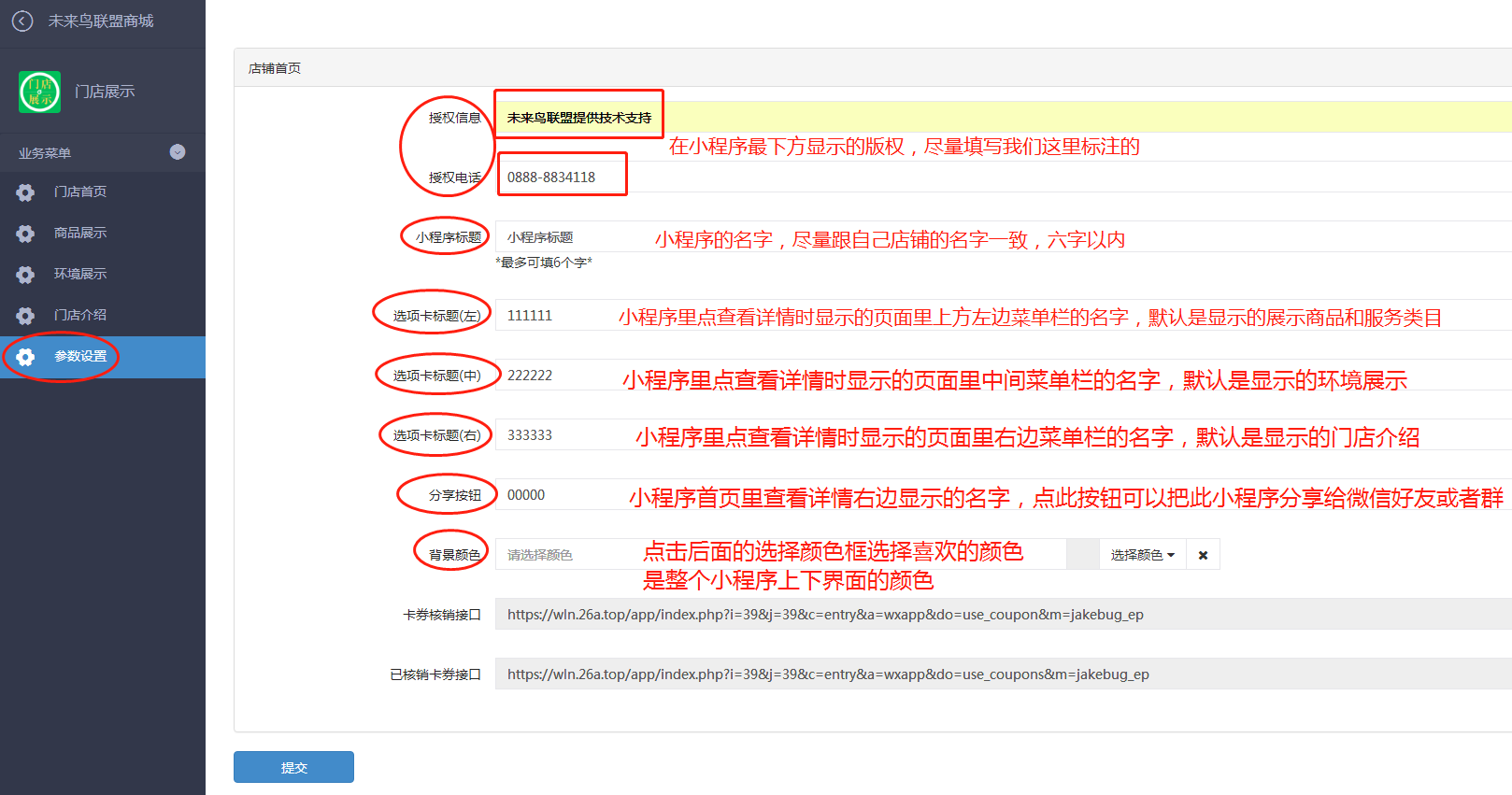Click the 选项卡标题(左) field containing 111111

click(x=551, y=316)
